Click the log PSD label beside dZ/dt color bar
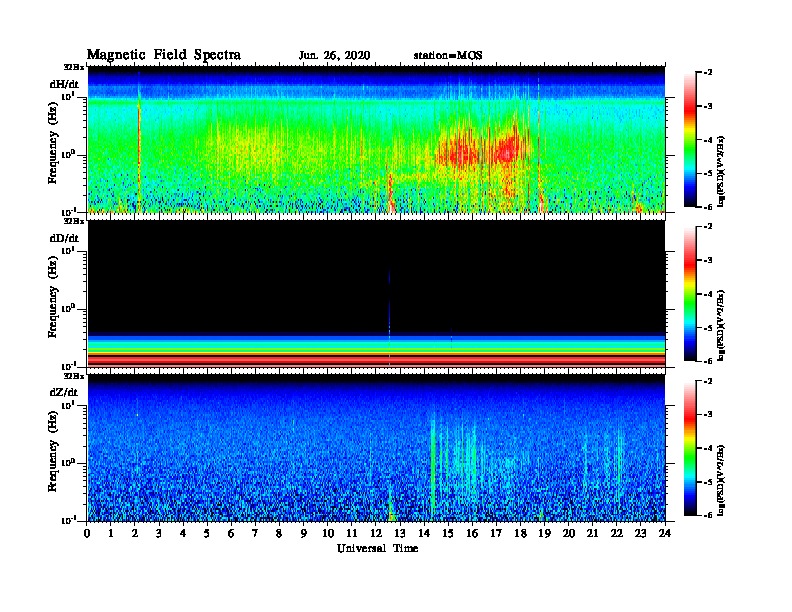Viewport: 792px width, 612px height. point(721,480)
